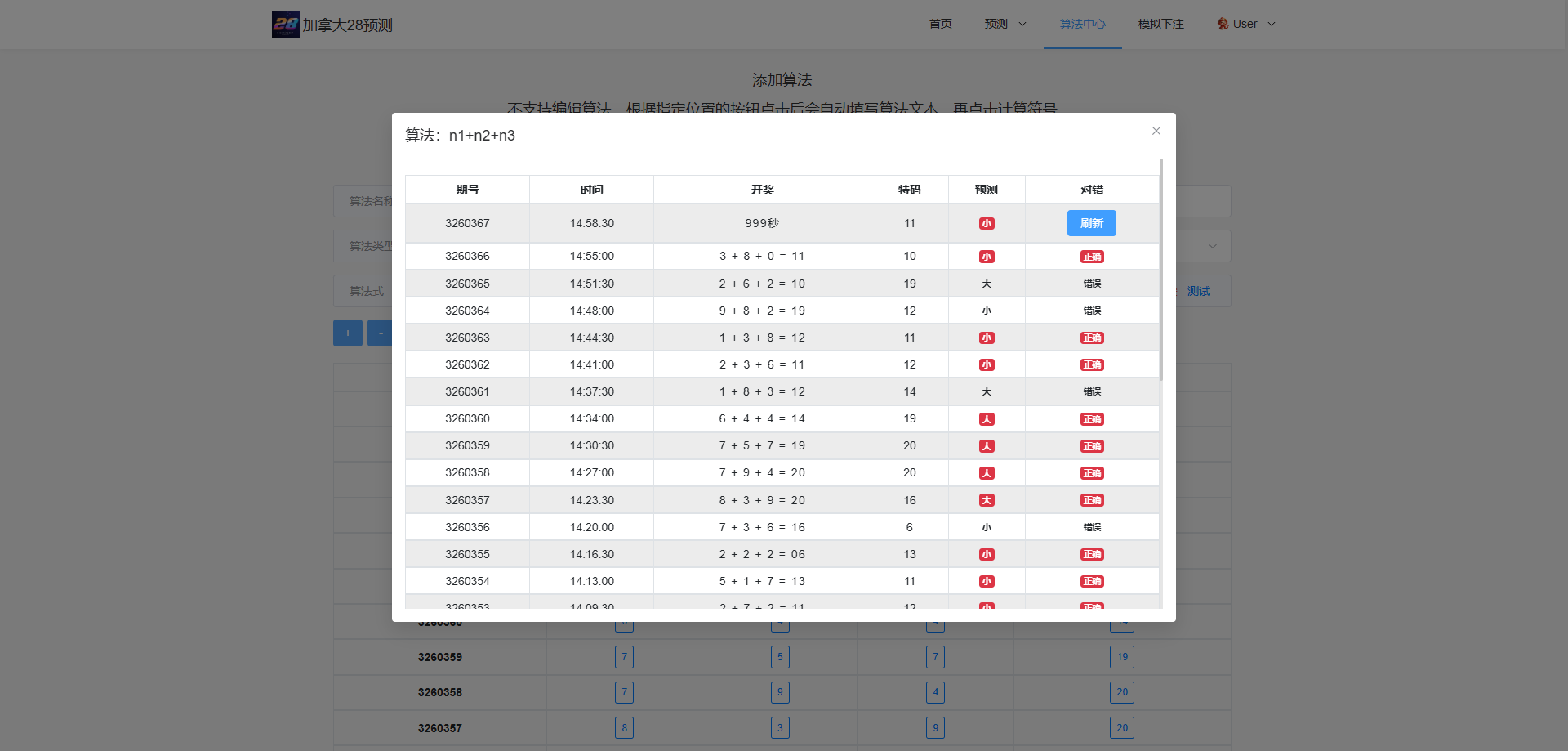Click issue number 3260363 in dialog
The image size is (1568, 751).
click(x=467, y=338)
